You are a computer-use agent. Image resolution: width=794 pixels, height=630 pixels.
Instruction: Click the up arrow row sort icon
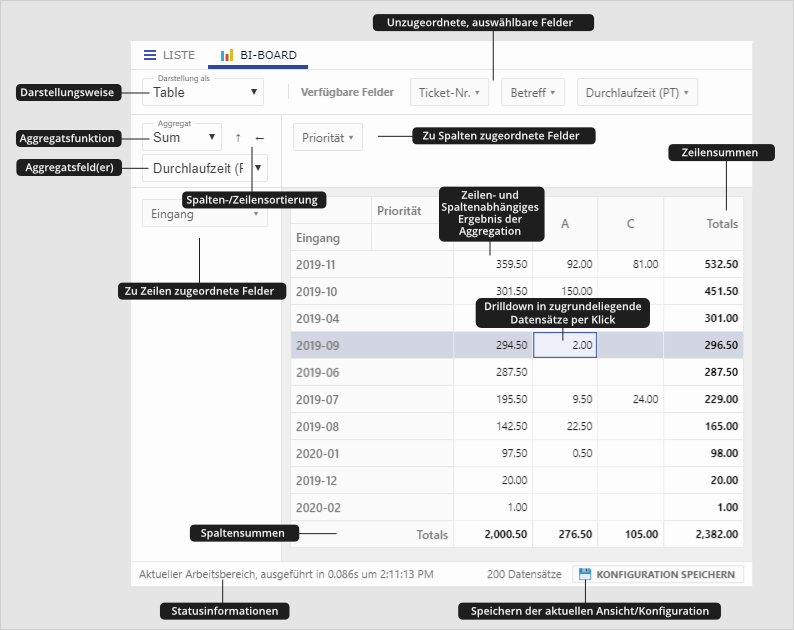coord(238,138)
